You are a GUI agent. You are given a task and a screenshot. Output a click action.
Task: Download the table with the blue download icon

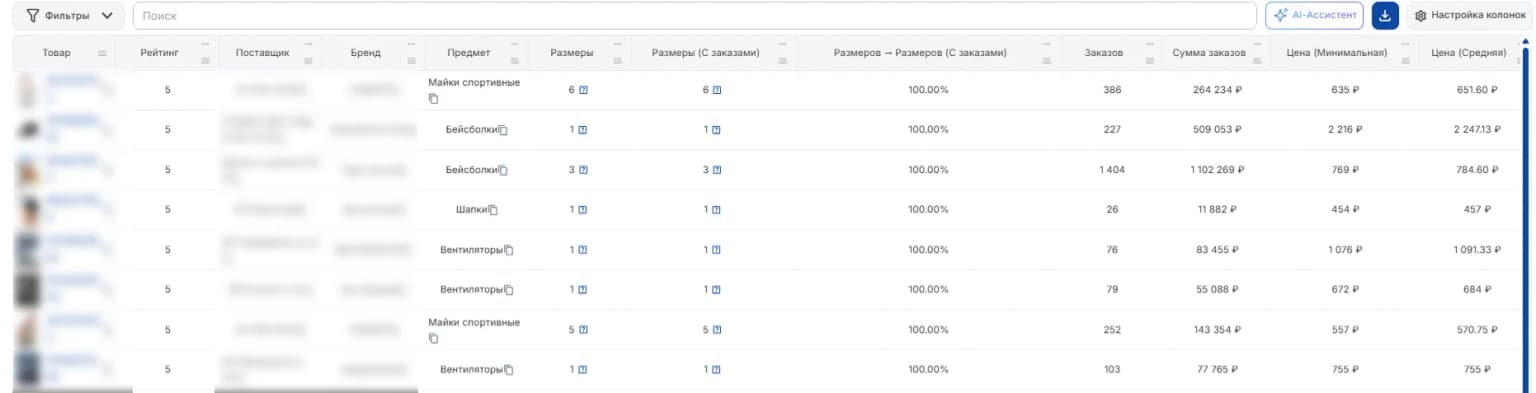tap(1385, 16)
